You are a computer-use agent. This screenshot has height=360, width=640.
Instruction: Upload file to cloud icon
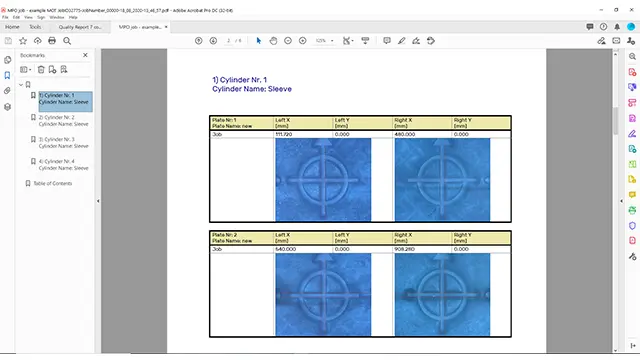coord(38,41)
